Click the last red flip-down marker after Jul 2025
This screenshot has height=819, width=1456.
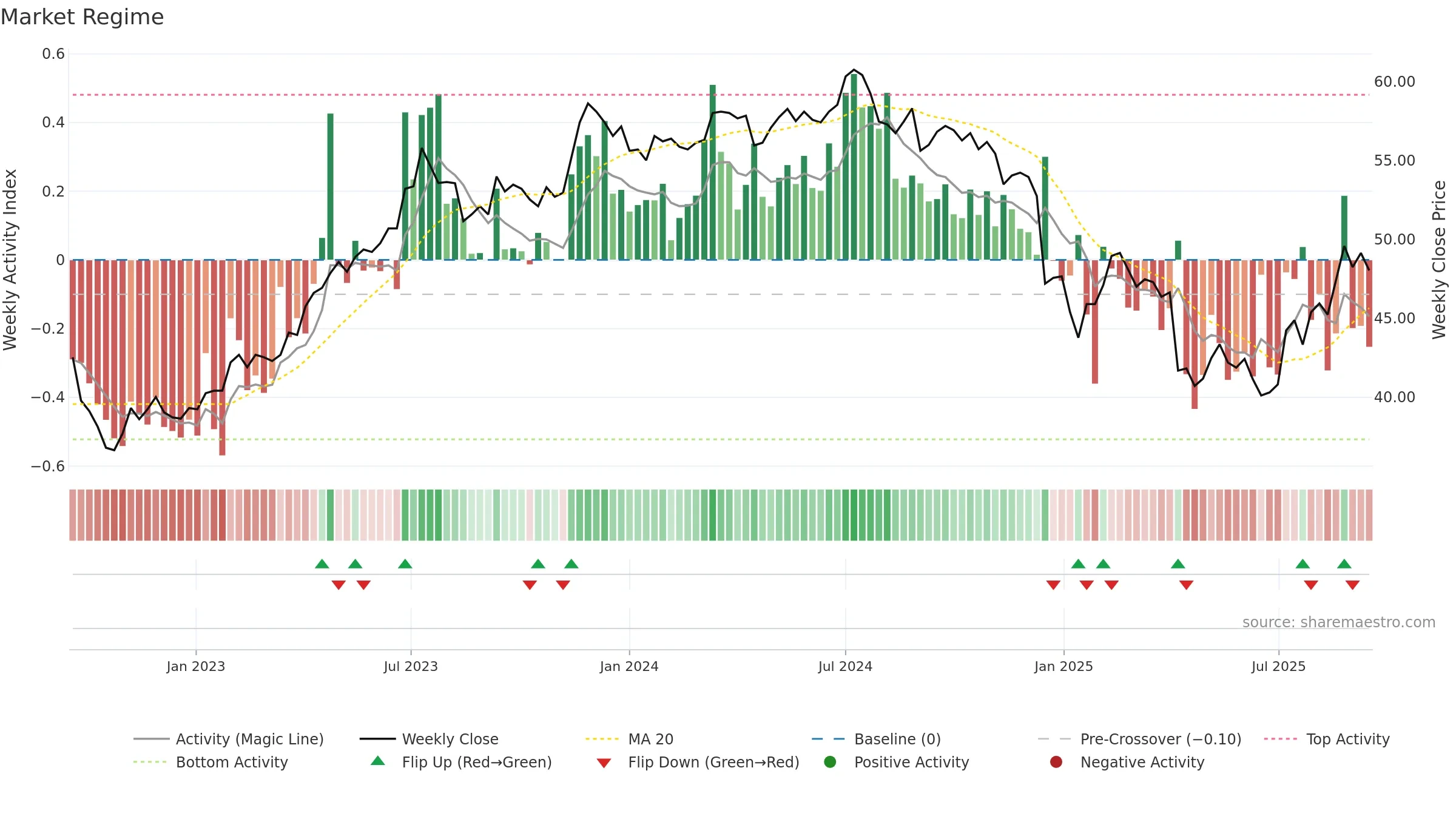click(x=1352, y=585)
